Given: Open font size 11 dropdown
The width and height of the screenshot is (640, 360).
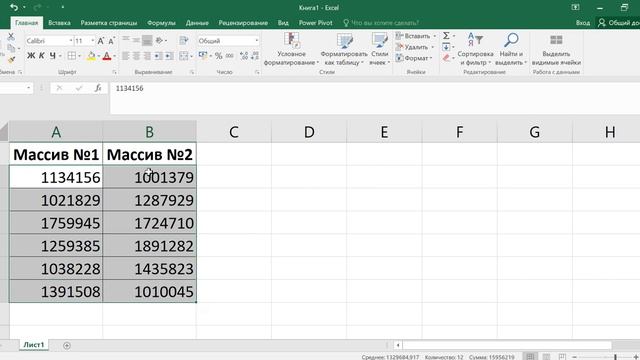Looking at the screenshot, I should click(x=92, y=41).
